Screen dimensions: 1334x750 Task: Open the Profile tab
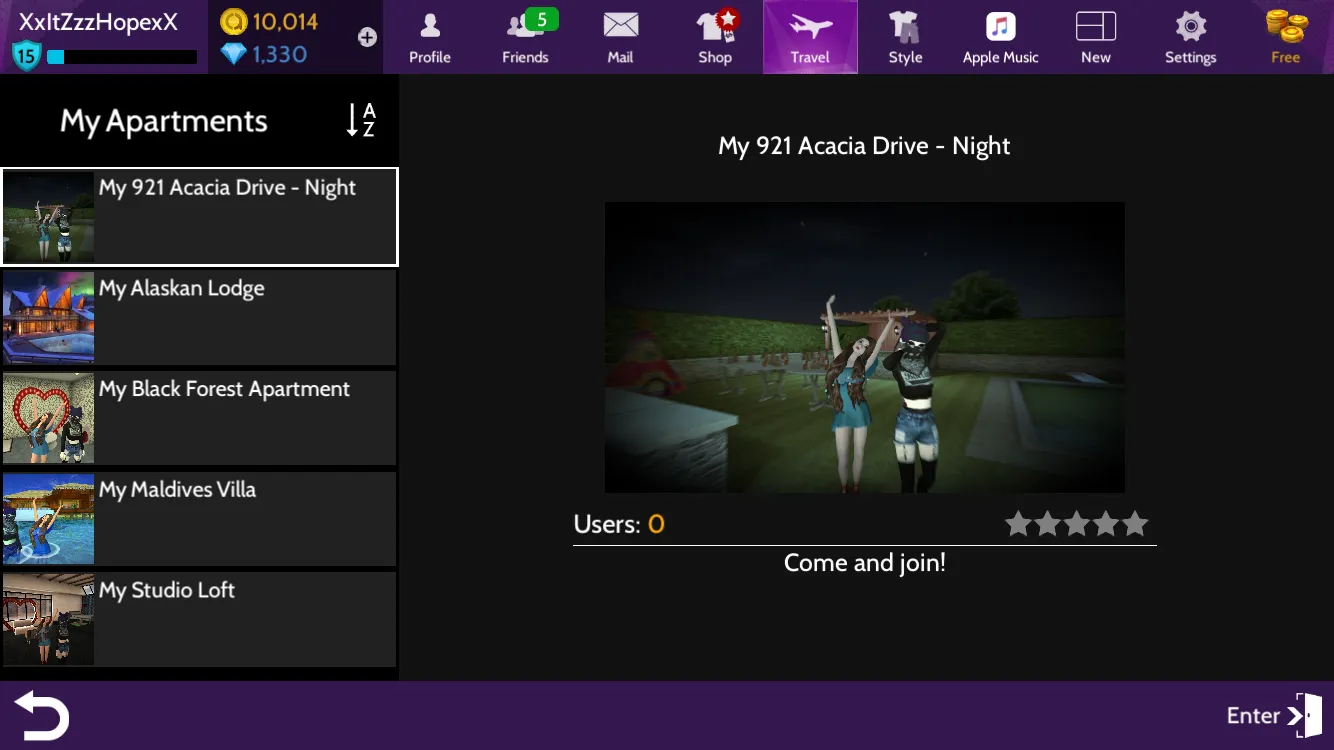coord(430,37)
